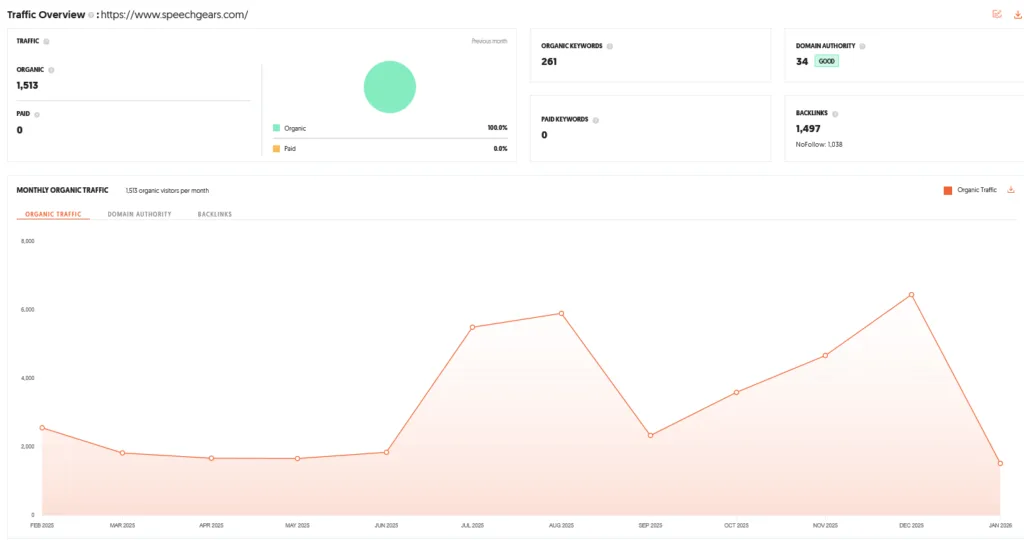Open the speechgears.com URL link
This screenshot has height=540, width=1024.
174,14
